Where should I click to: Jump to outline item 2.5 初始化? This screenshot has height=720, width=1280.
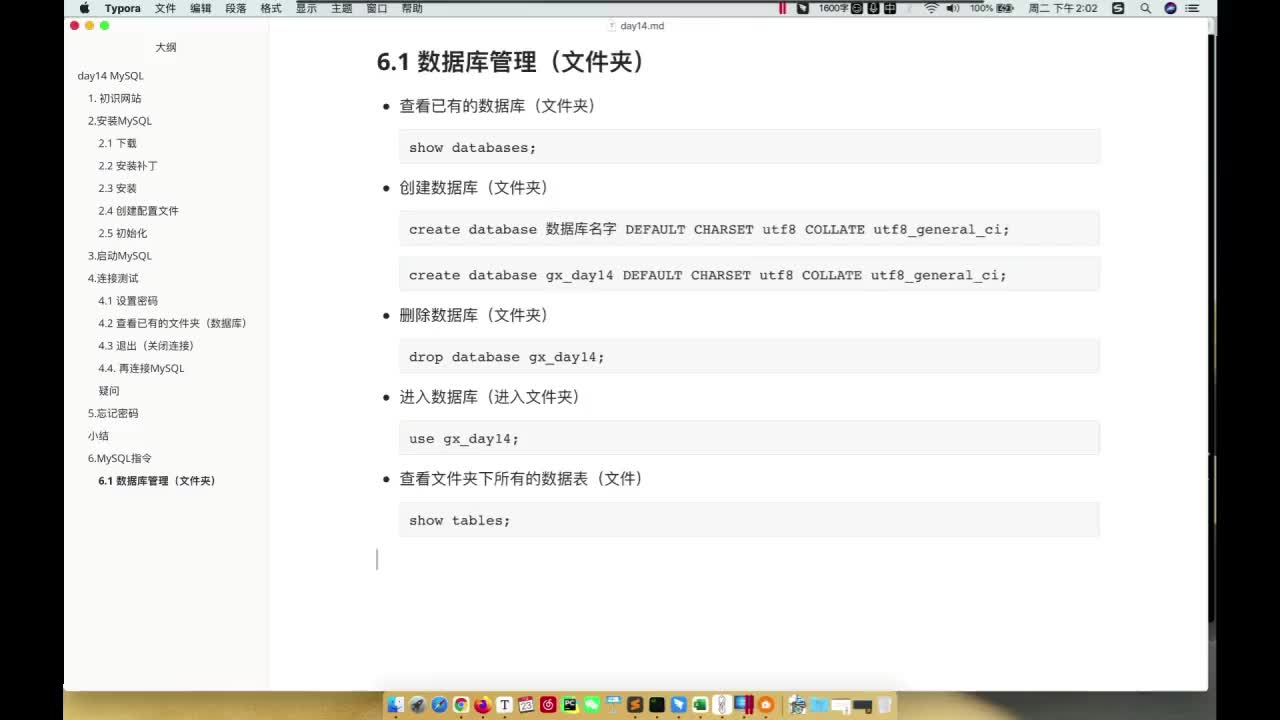click(x=122, y=233)
